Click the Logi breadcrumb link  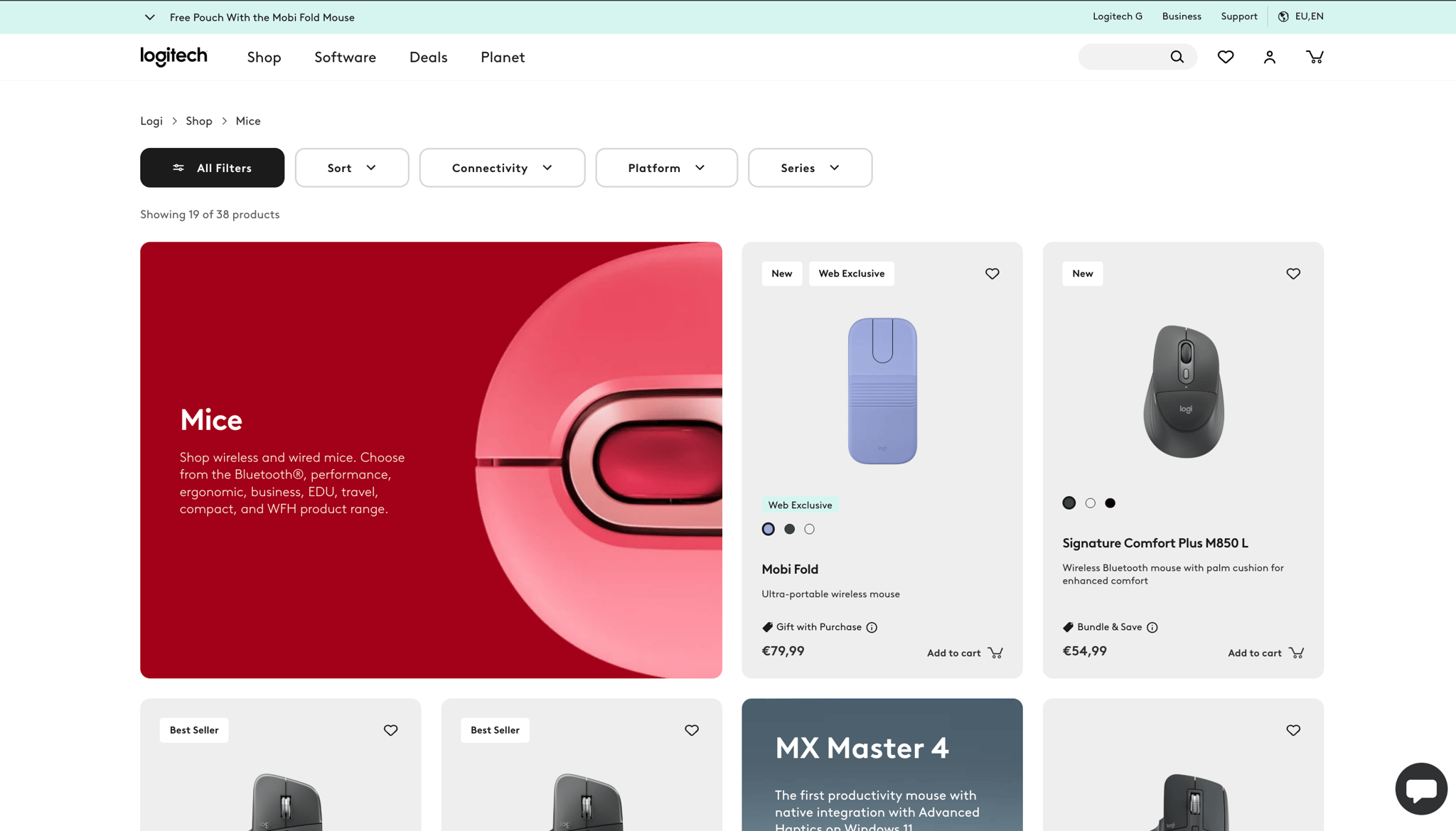coord(151,121)
